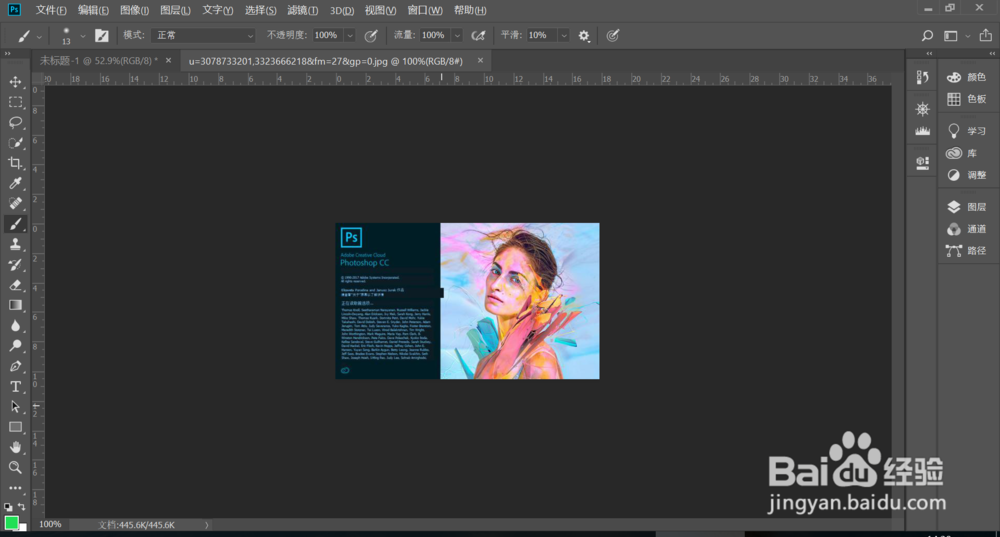The height and width of the screenshot is (537, 1000).
Task: Open the 色板 swatches panel
Action: pos(966,99)
